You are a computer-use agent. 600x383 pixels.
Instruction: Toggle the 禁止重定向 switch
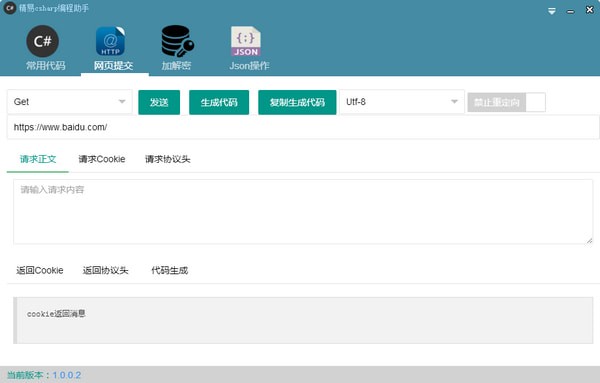[506, 102]
